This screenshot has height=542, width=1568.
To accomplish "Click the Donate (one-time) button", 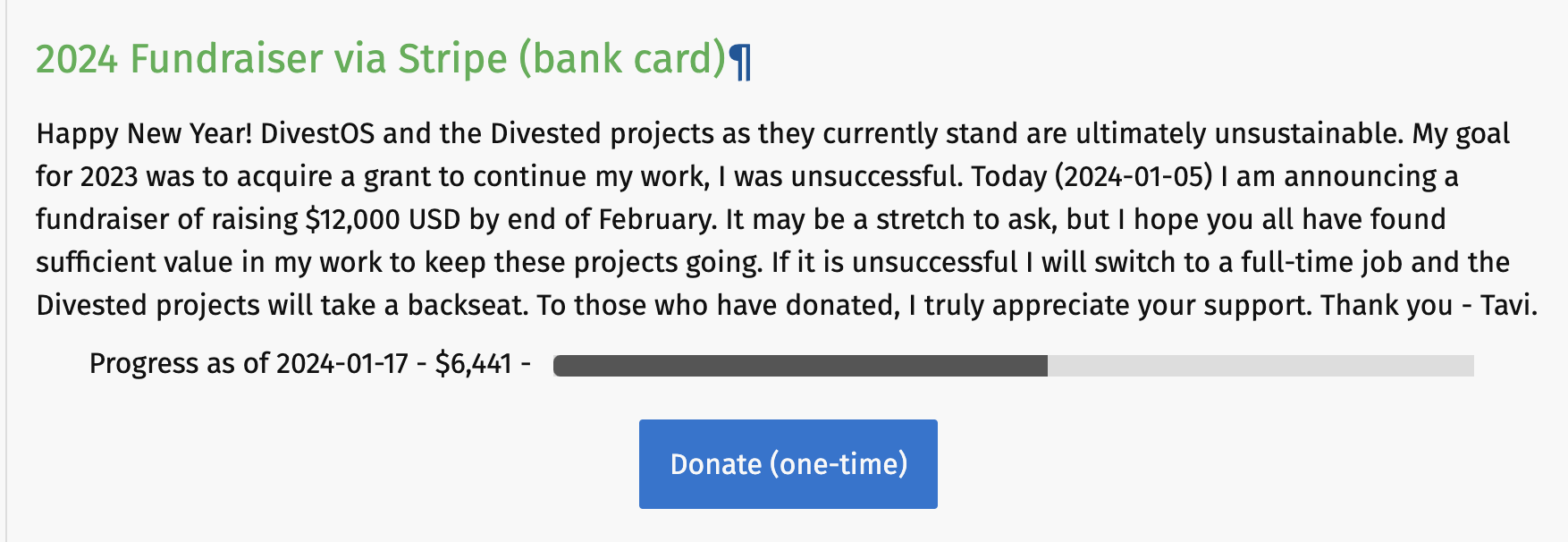I will 788,464.
